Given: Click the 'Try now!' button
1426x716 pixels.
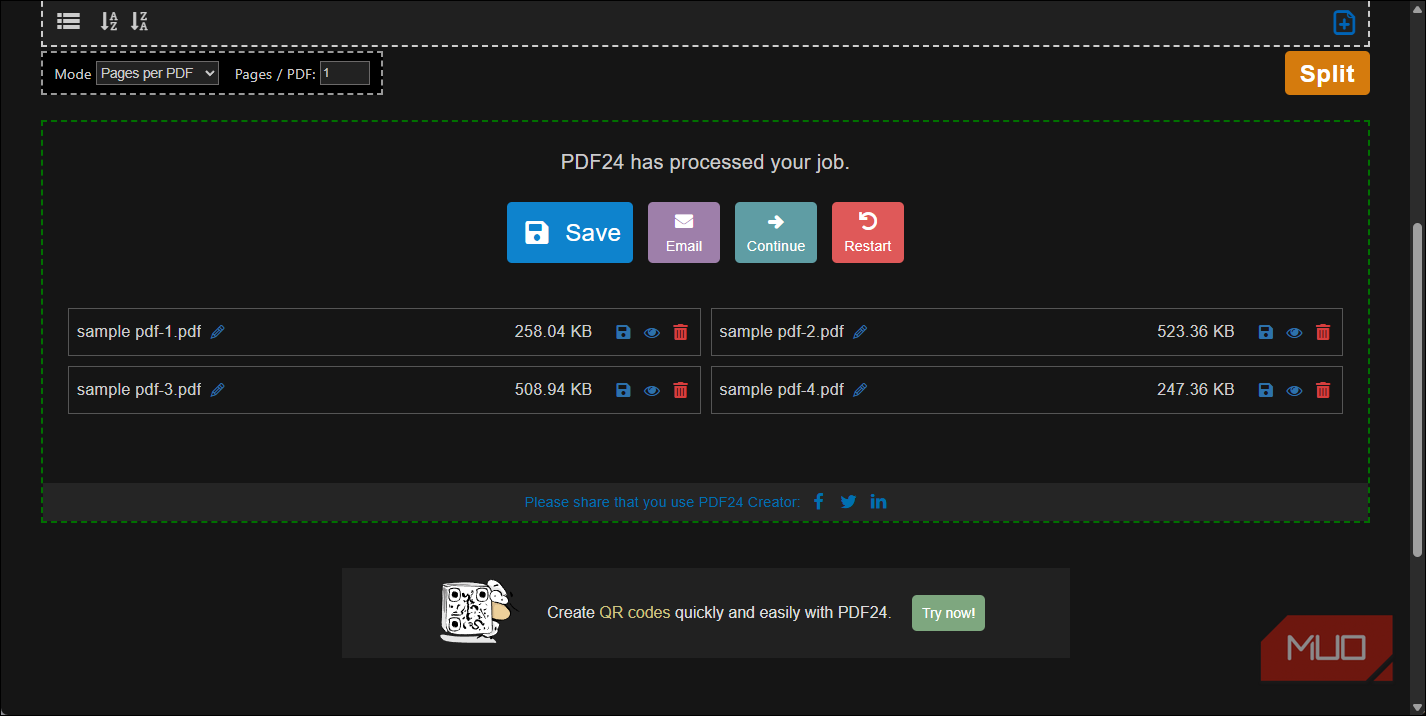Looking at the screenshot, I should click(948, 613).
